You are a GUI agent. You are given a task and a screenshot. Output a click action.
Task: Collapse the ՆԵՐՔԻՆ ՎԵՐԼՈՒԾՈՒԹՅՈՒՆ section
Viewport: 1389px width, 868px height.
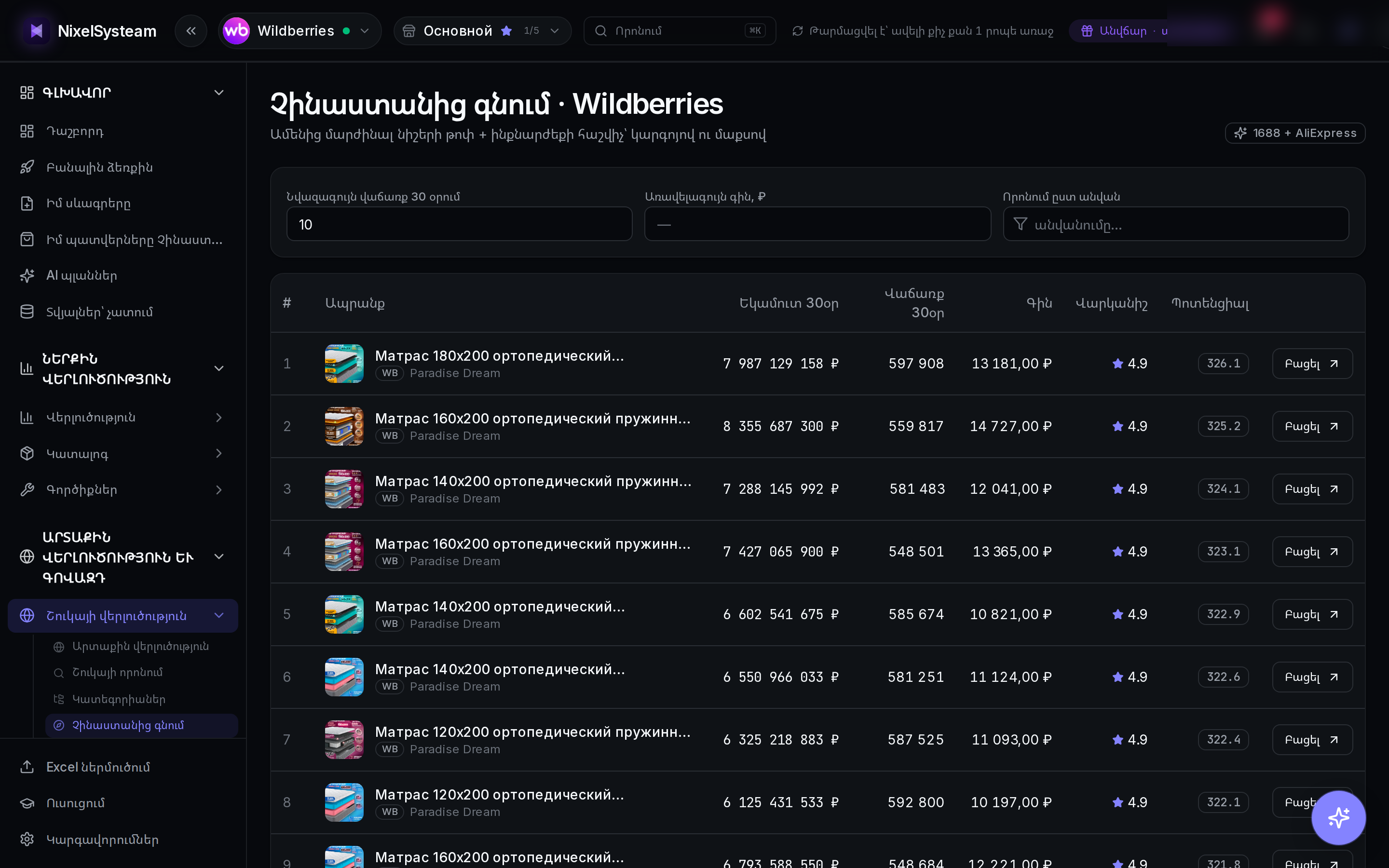(x=218, y=368)
